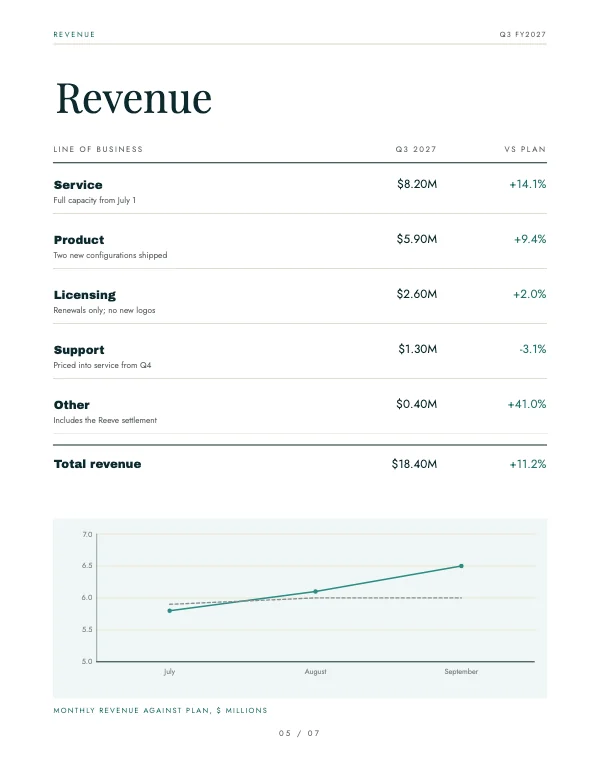Click the 'Q3 FY2027' header text
Viewport: 600px width, 776px height.
tap(523, 34)
